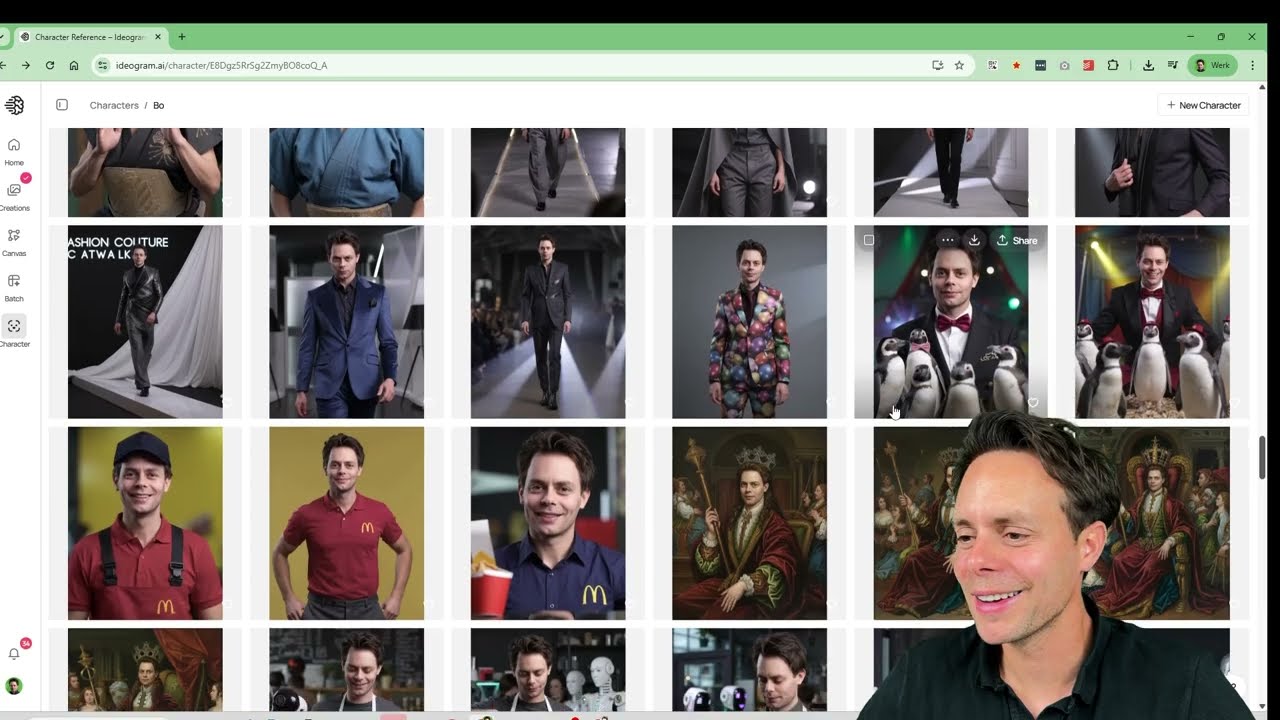Screen dimensions: 1280x720
Task: Click the New Character button
Action: 1203,105
